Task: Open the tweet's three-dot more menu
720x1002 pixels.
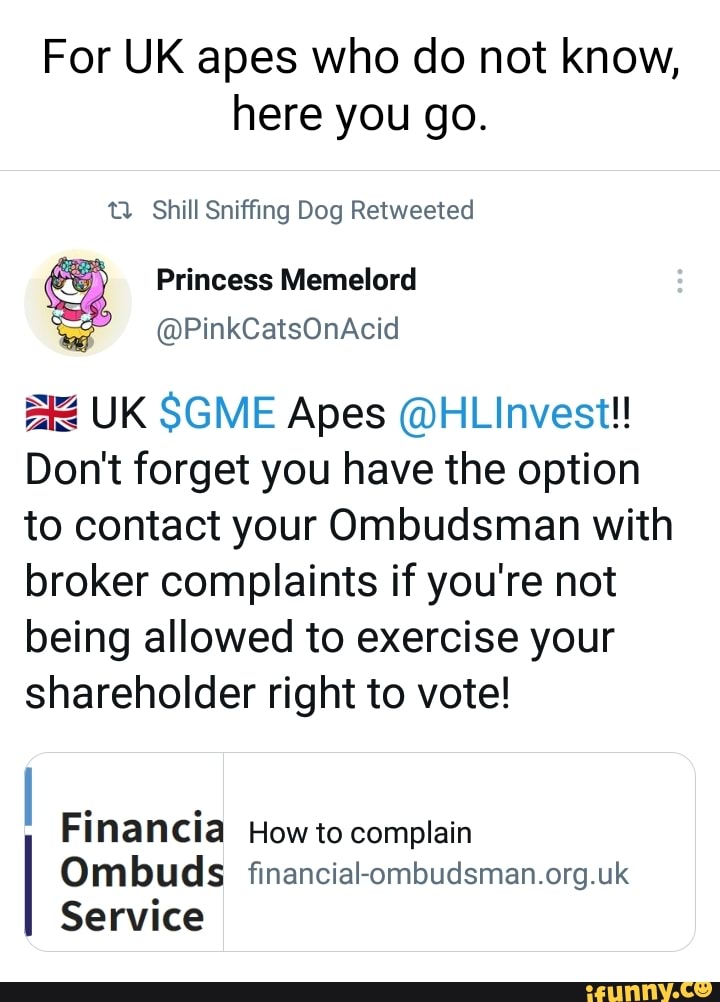Action: [680, 281]
